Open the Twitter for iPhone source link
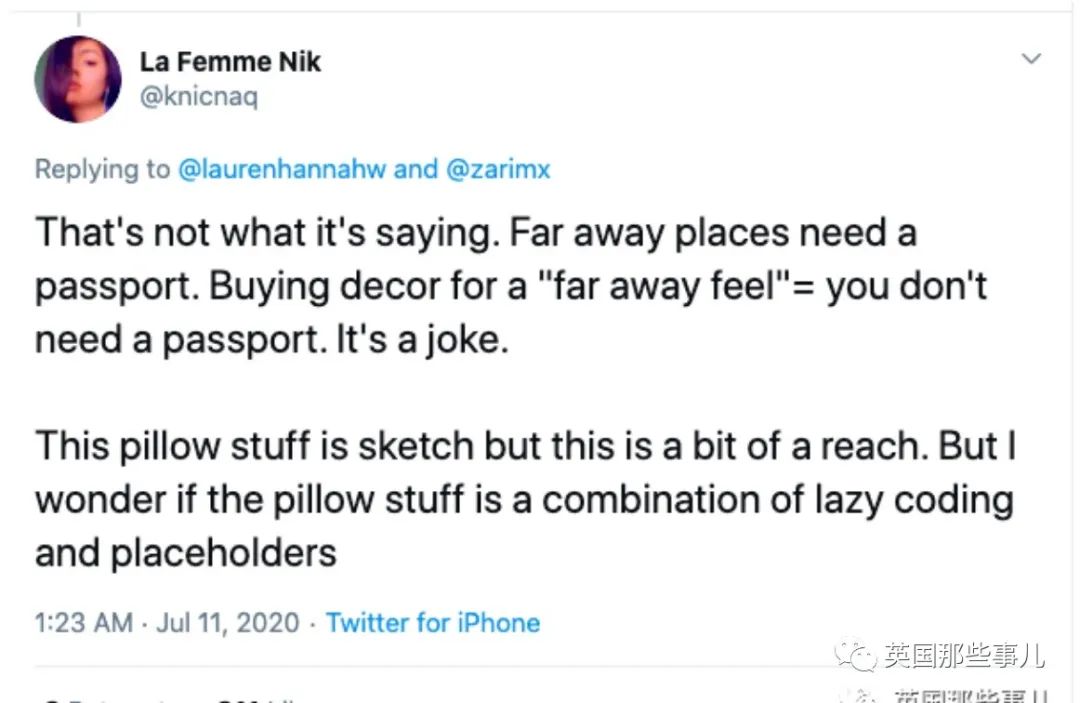Image resolution: width=1080 pixels, height=703 pixels. pos(432,623)
